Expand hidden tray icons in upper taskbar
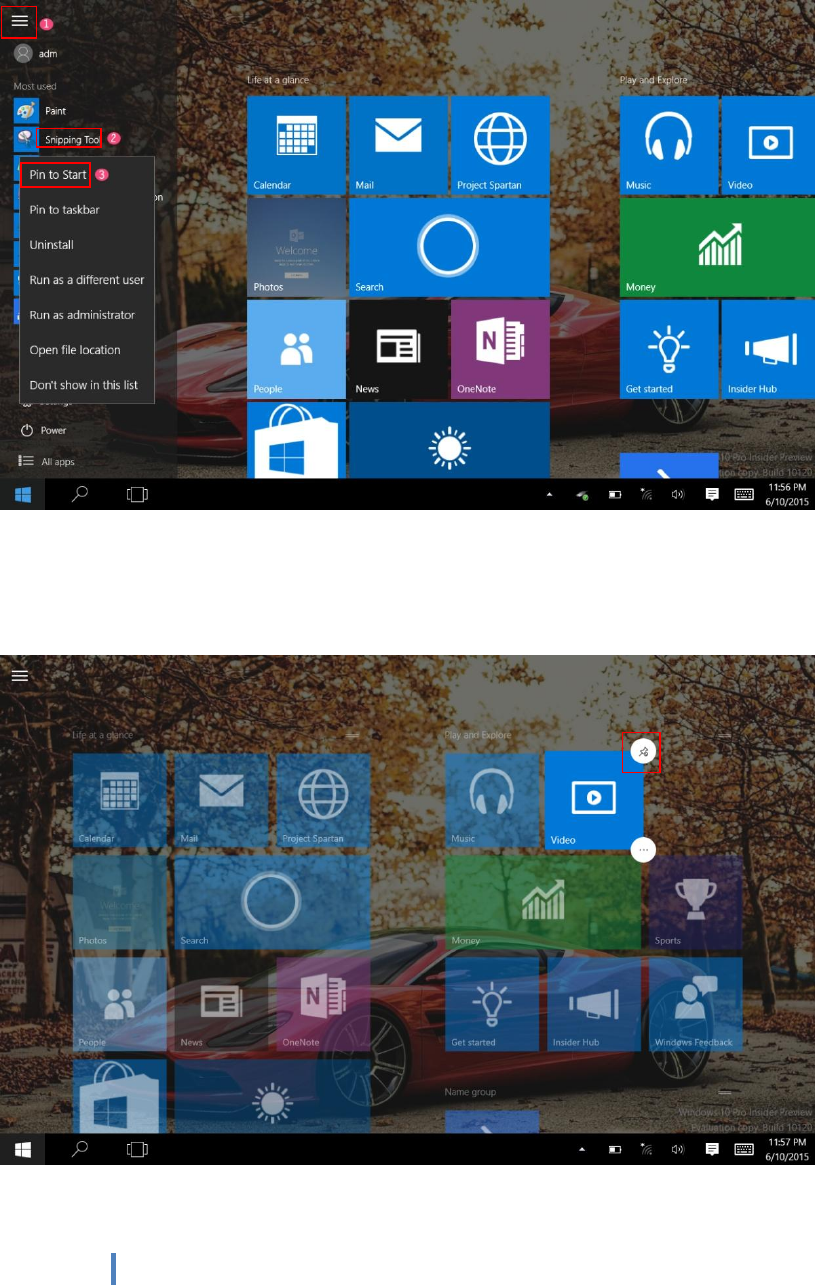This screenshot has height=1285, width=815. [x=548, y=494]
